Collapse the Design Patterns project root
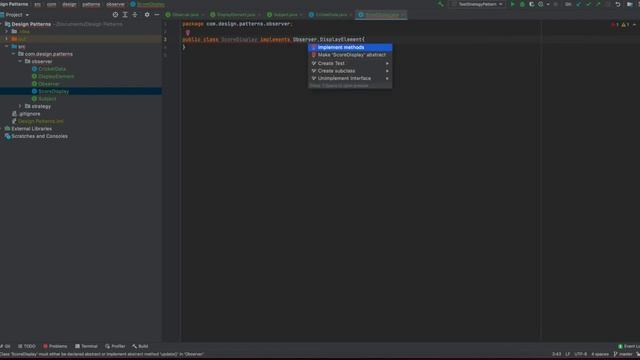The height and width of the screenshot is (360, 640). tap(2, 24)
